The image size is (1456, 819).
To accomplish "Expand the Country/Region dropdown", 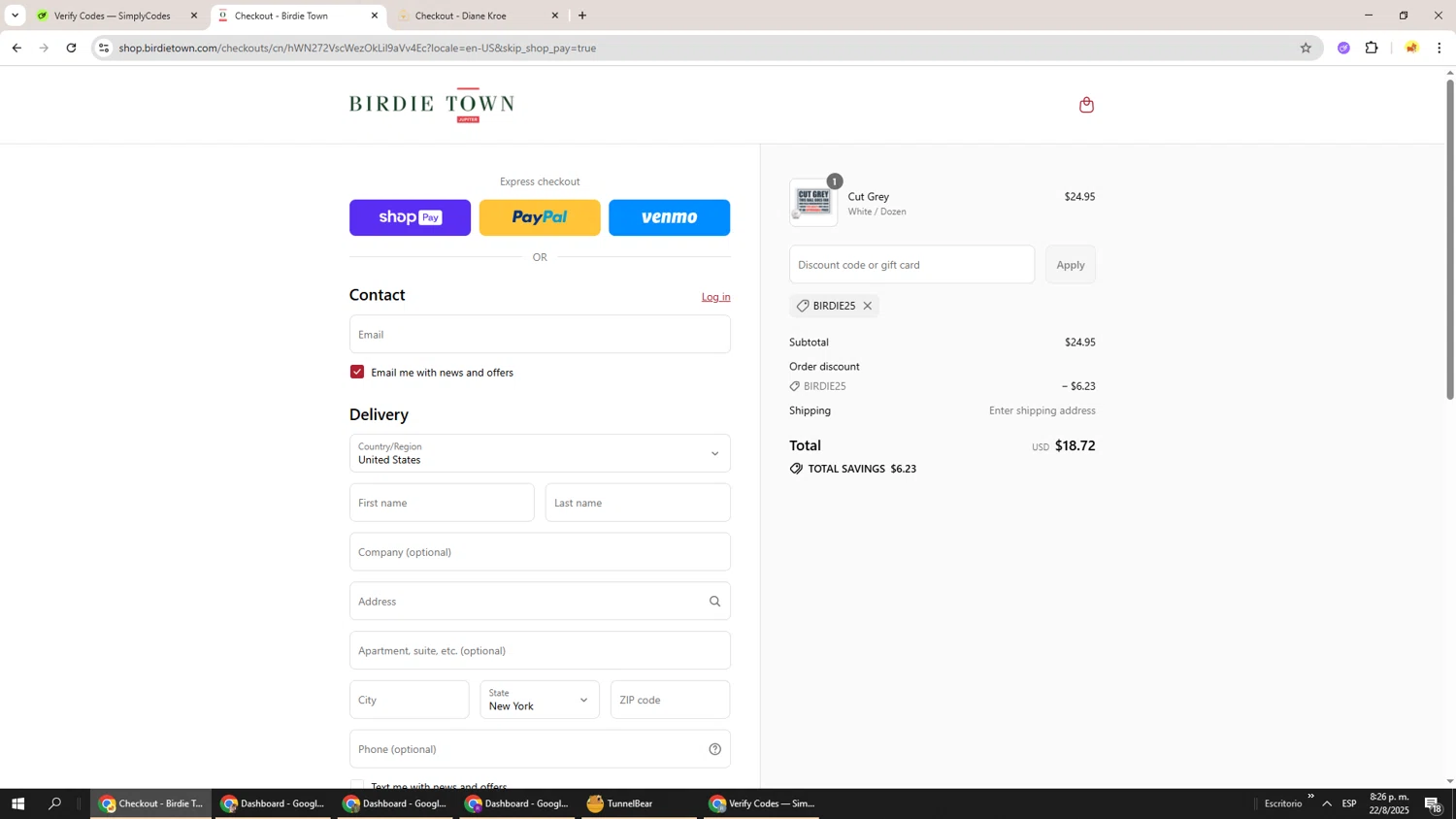I will click(x=540, y=453).
